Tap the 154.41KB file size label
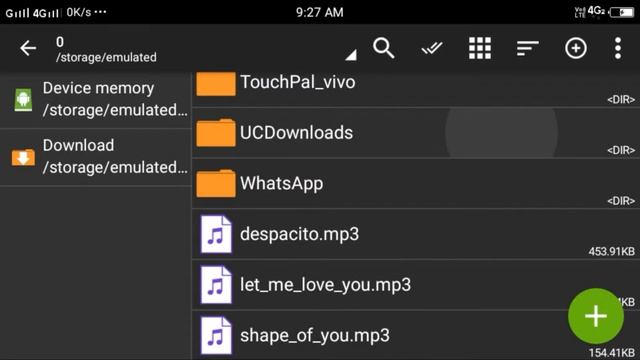 (x=611, y=353)
